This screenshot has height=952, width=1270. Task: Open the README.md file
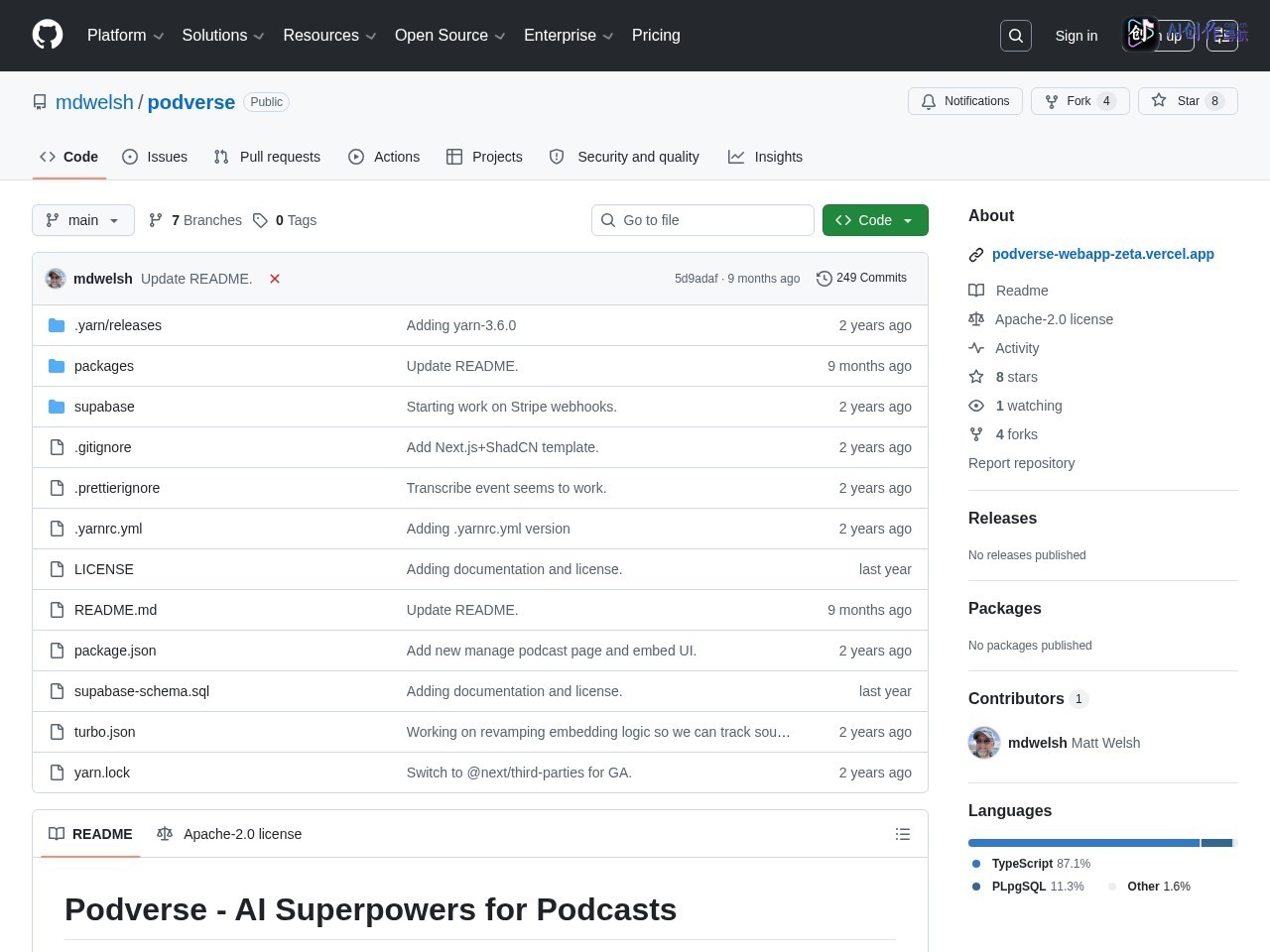pos(115,610)
